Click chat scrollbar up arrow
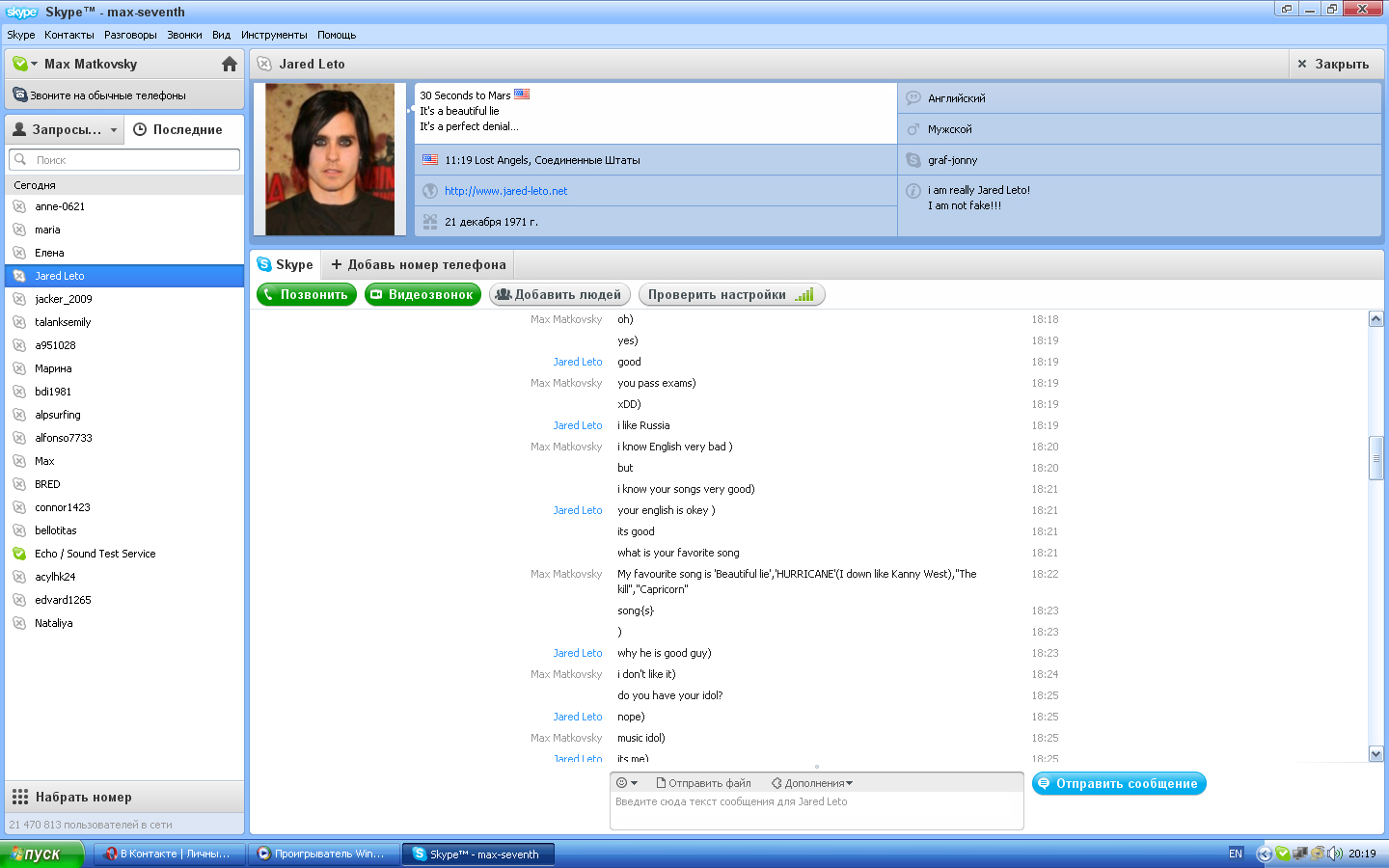1389x868 pixels. click(x=1376, y=319)
